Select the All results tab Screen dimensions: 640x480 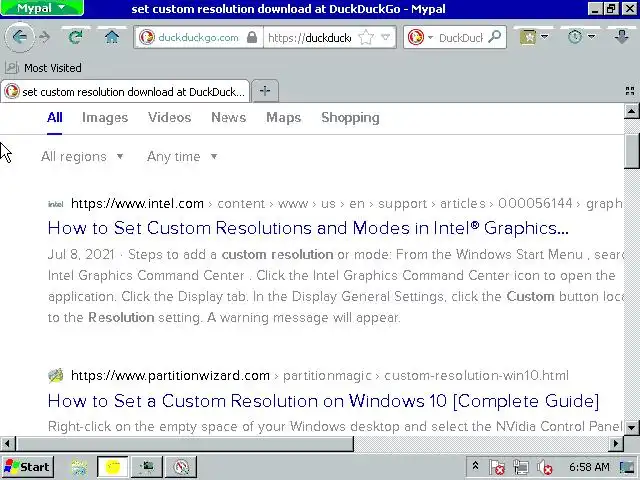[x=55, y=118]
